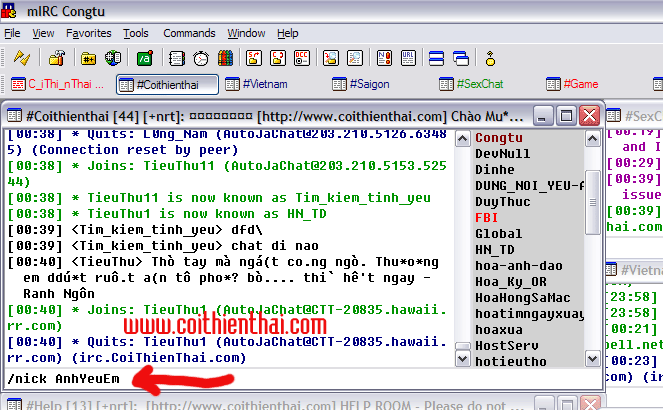Click the About mIRC toolbar icon
663x410 pixels.
tap(490, 58)
